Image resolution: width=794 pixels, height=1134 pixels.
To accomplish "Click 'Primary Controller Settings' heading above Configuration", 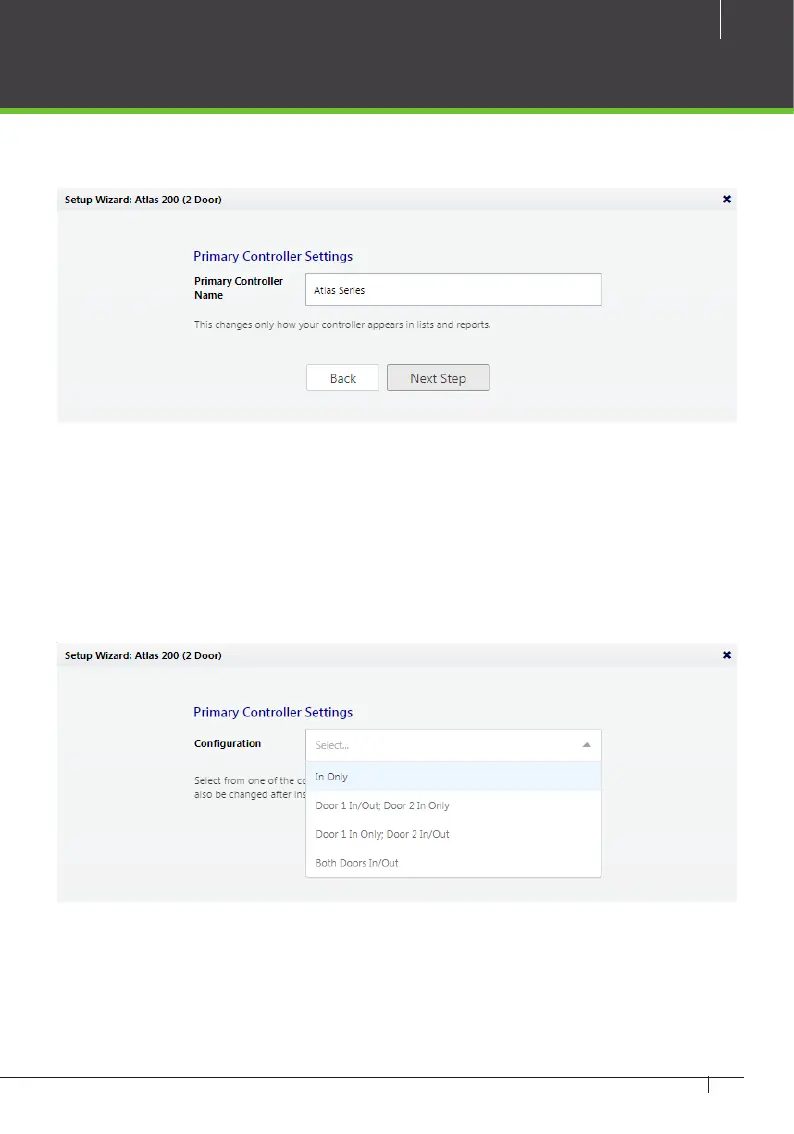I will click(x=273, y=712).
